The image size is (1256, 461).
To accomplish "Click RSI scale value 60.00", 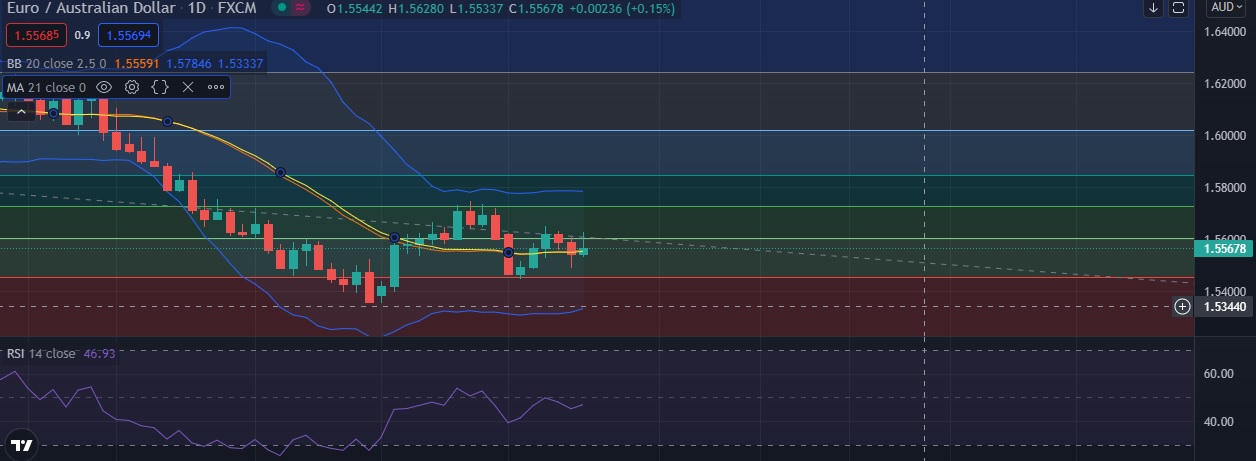I will 1217,373.
